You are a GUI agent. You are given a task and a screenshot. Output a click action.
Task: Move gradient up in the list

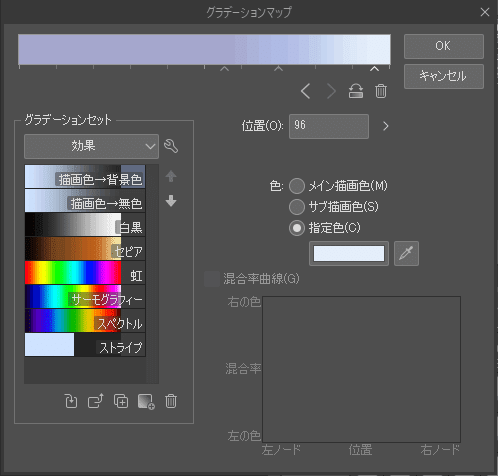[x=171, y=176]
